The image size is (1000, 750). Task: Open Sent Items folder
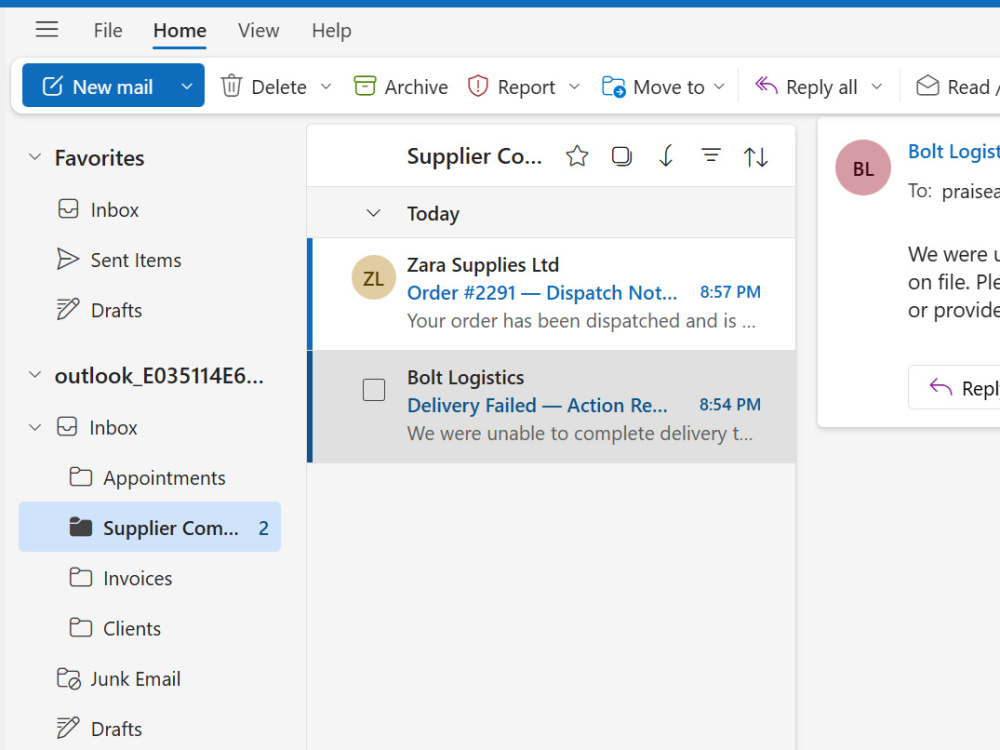[x=136, y=260]
